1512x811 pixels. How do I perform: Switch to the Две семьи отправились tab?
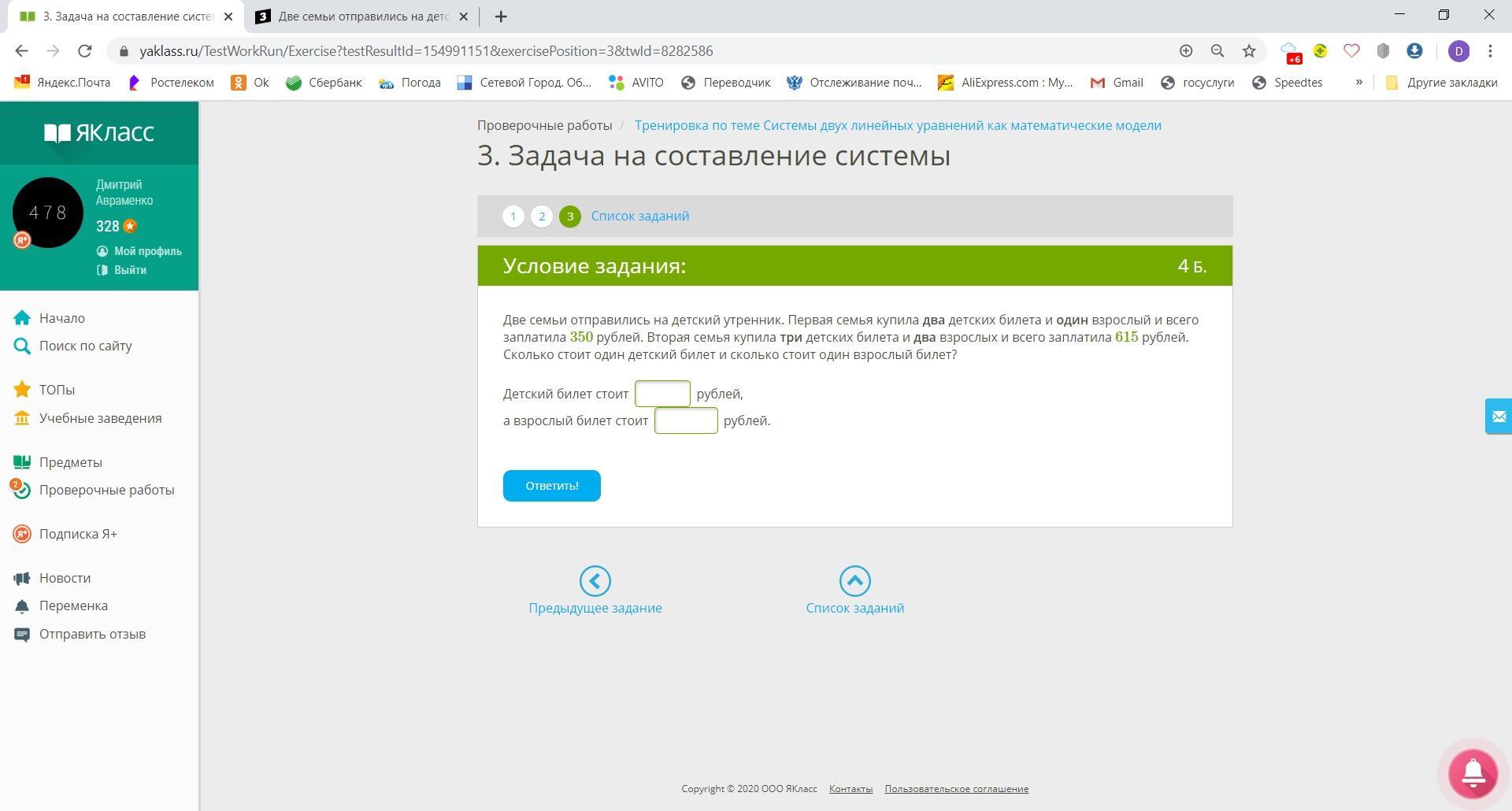[x=362, y=17]
